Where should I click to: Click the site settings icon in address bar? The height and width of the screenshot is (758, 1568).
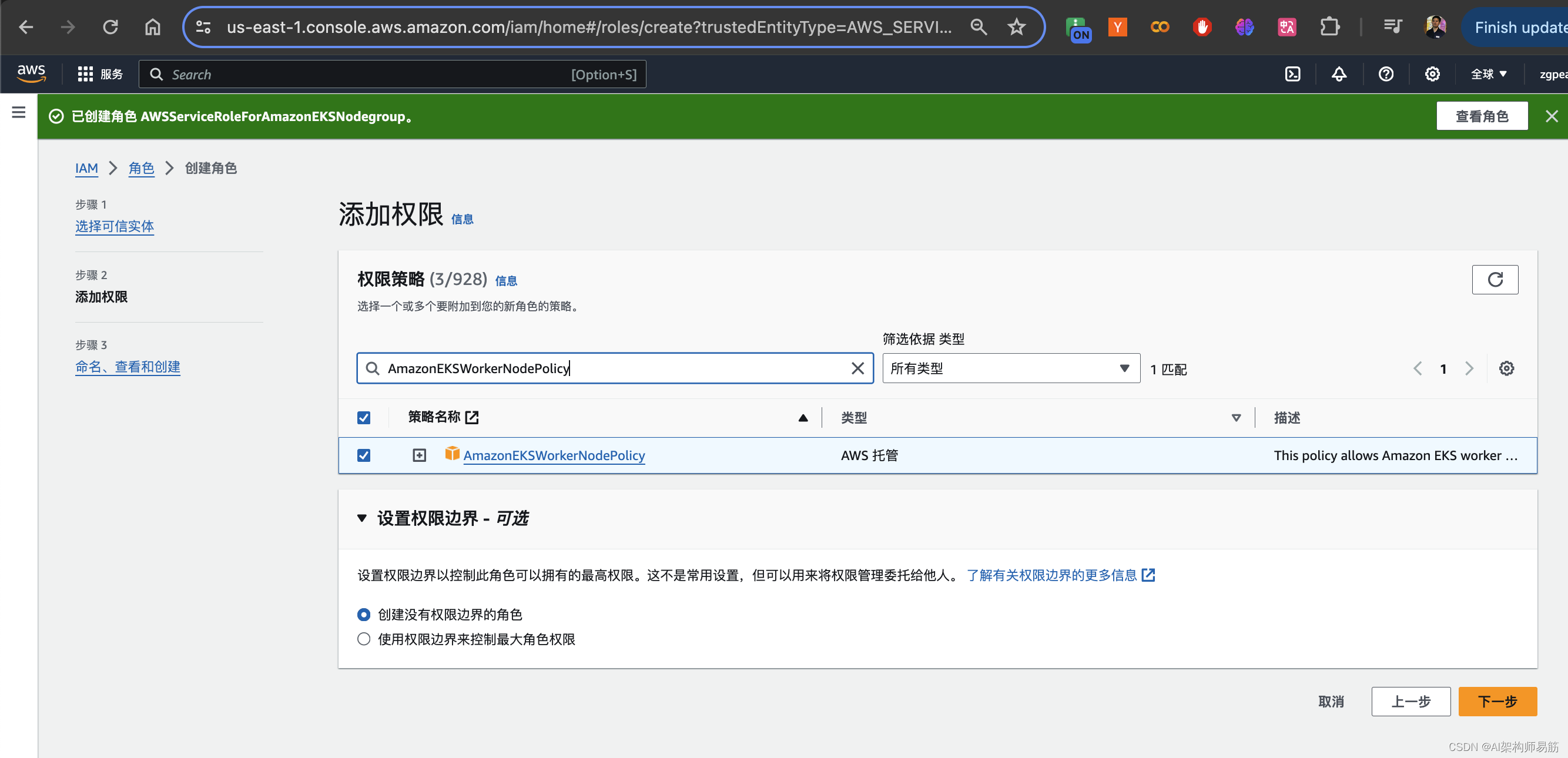point(203,27)
